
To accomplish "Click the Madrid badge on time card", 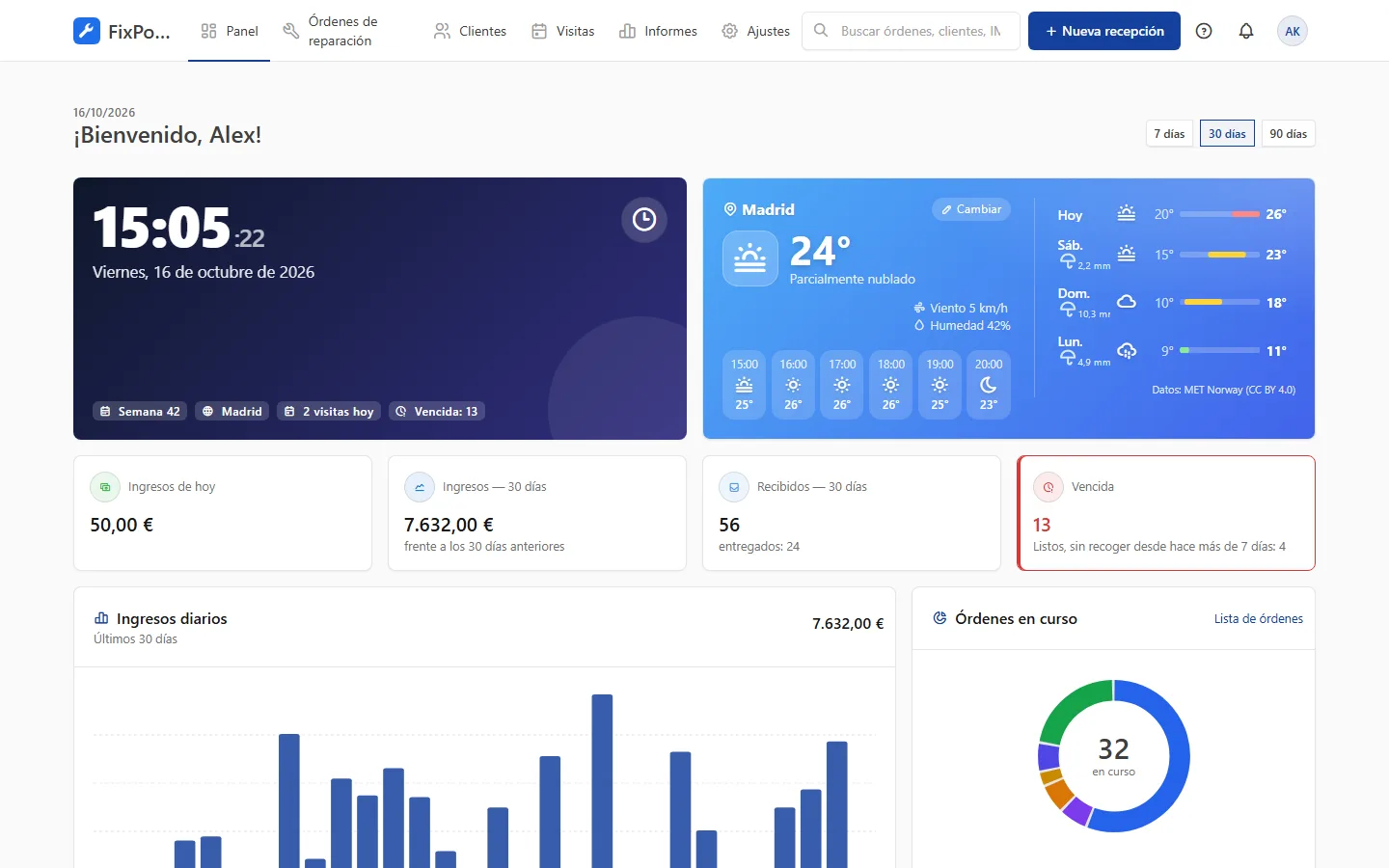I will click(232, 411).
